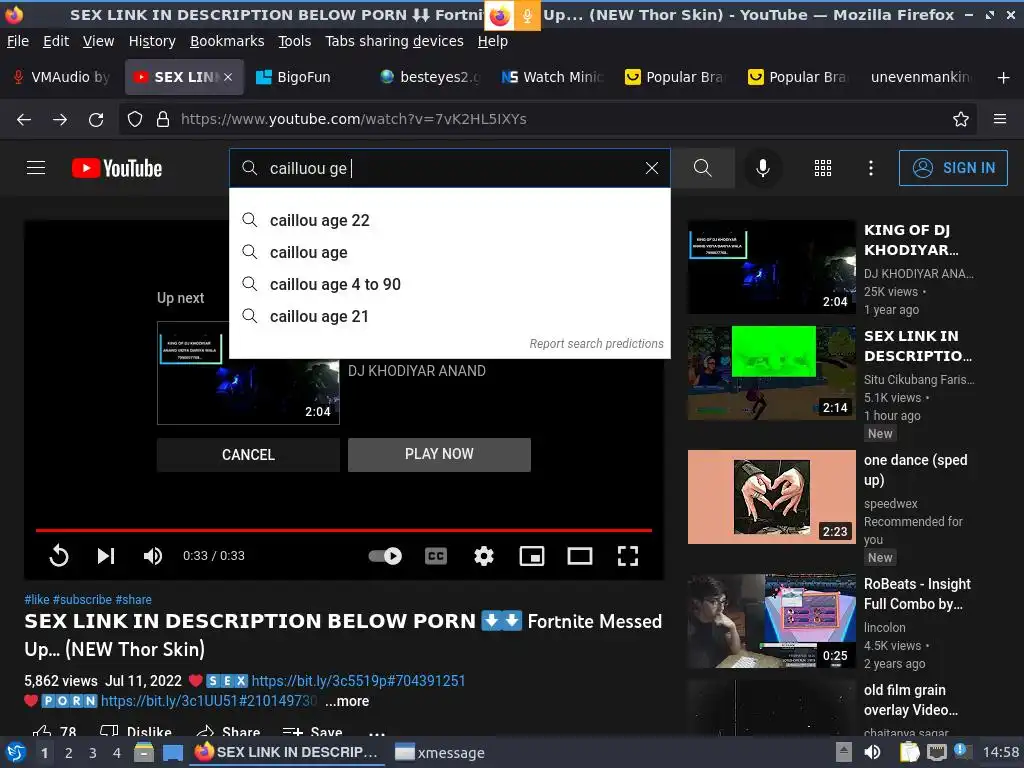The image size is (1024, 768).
Task: Click the SIGN IN button
Action: coord(953,168)
